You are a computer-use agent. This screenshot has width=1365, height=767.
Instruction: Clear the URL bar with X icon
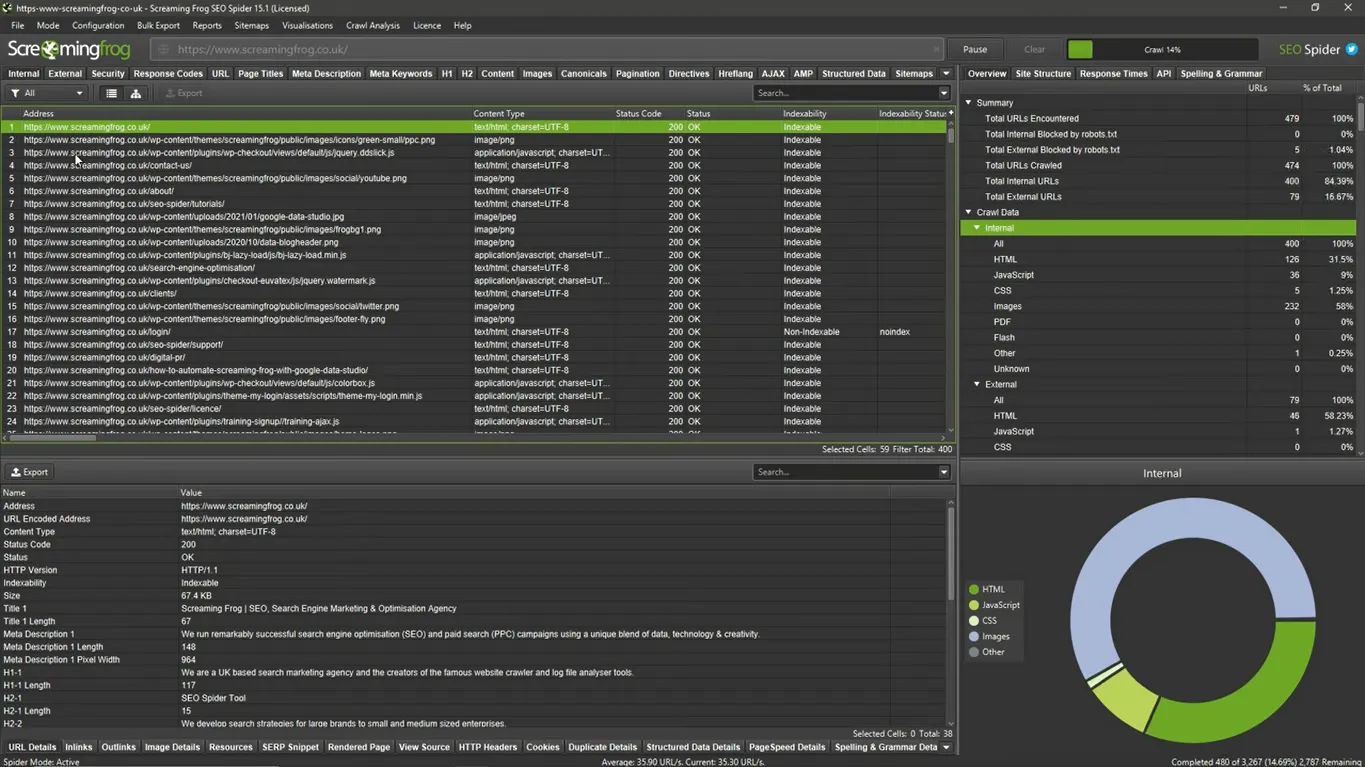click(936, 49)
